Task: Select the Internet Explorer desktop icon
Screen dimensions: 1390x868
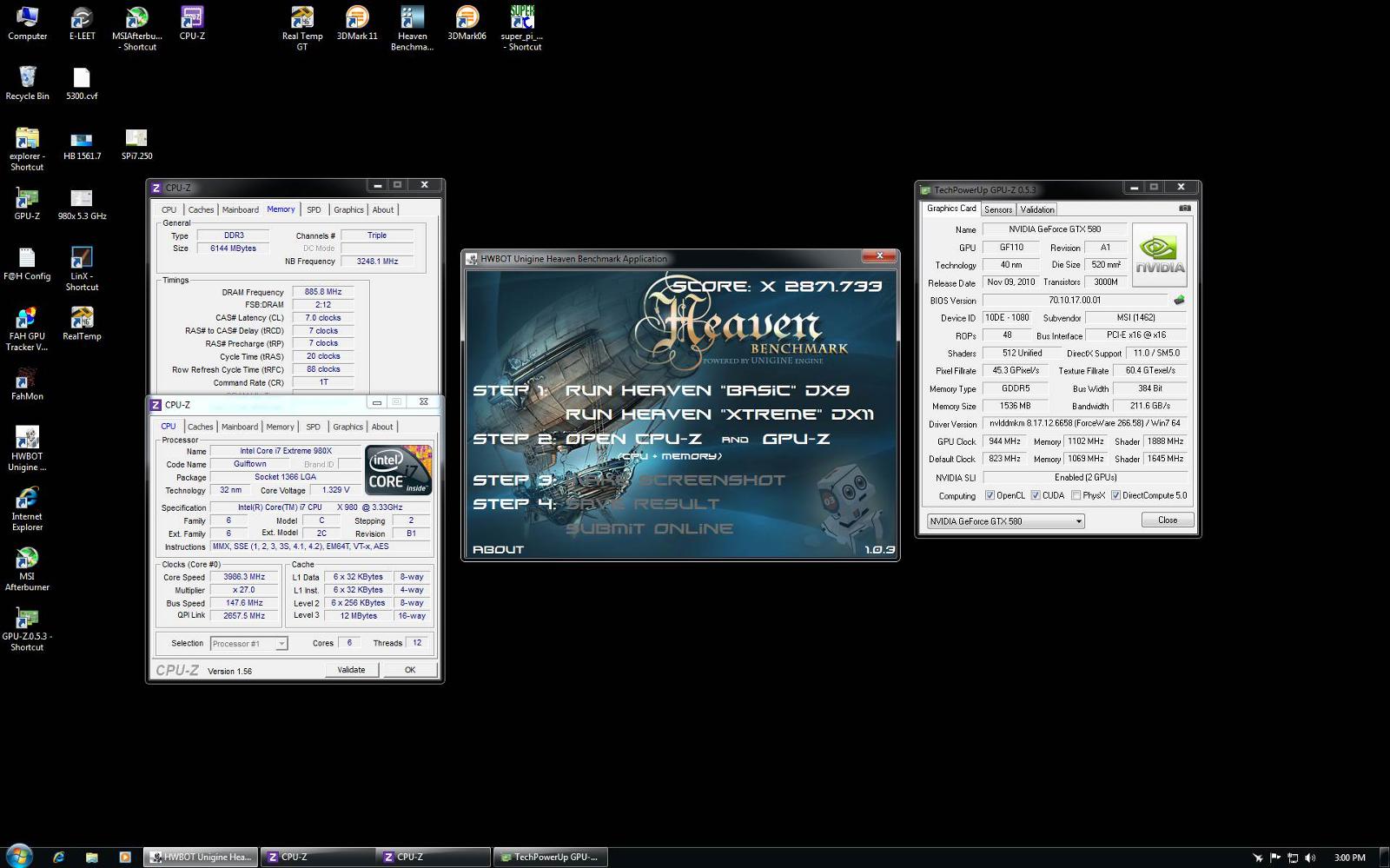Action: [x=27, y=508]
